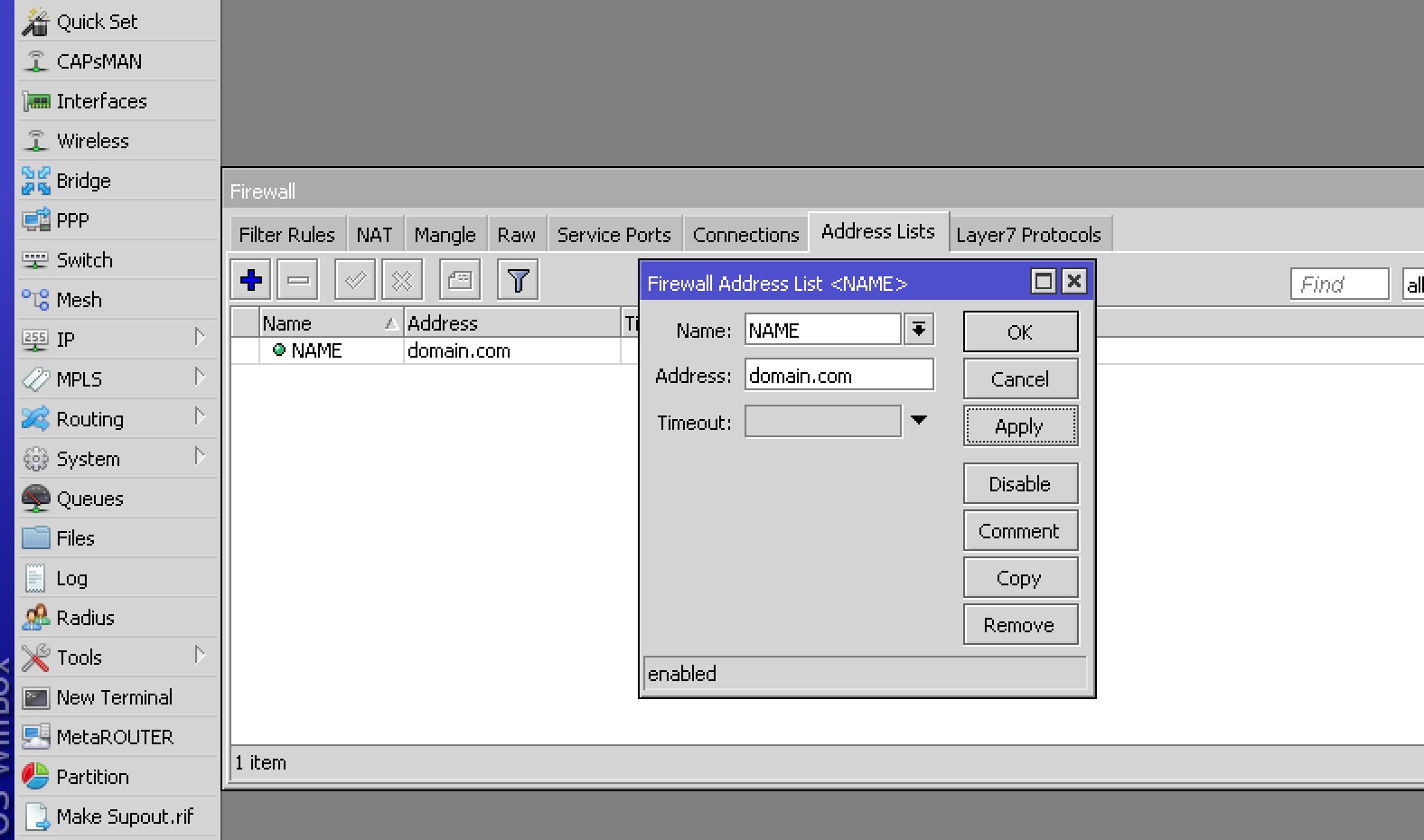
Task: Close the Firewall Address List dialog
Action: coord(1073,281)
